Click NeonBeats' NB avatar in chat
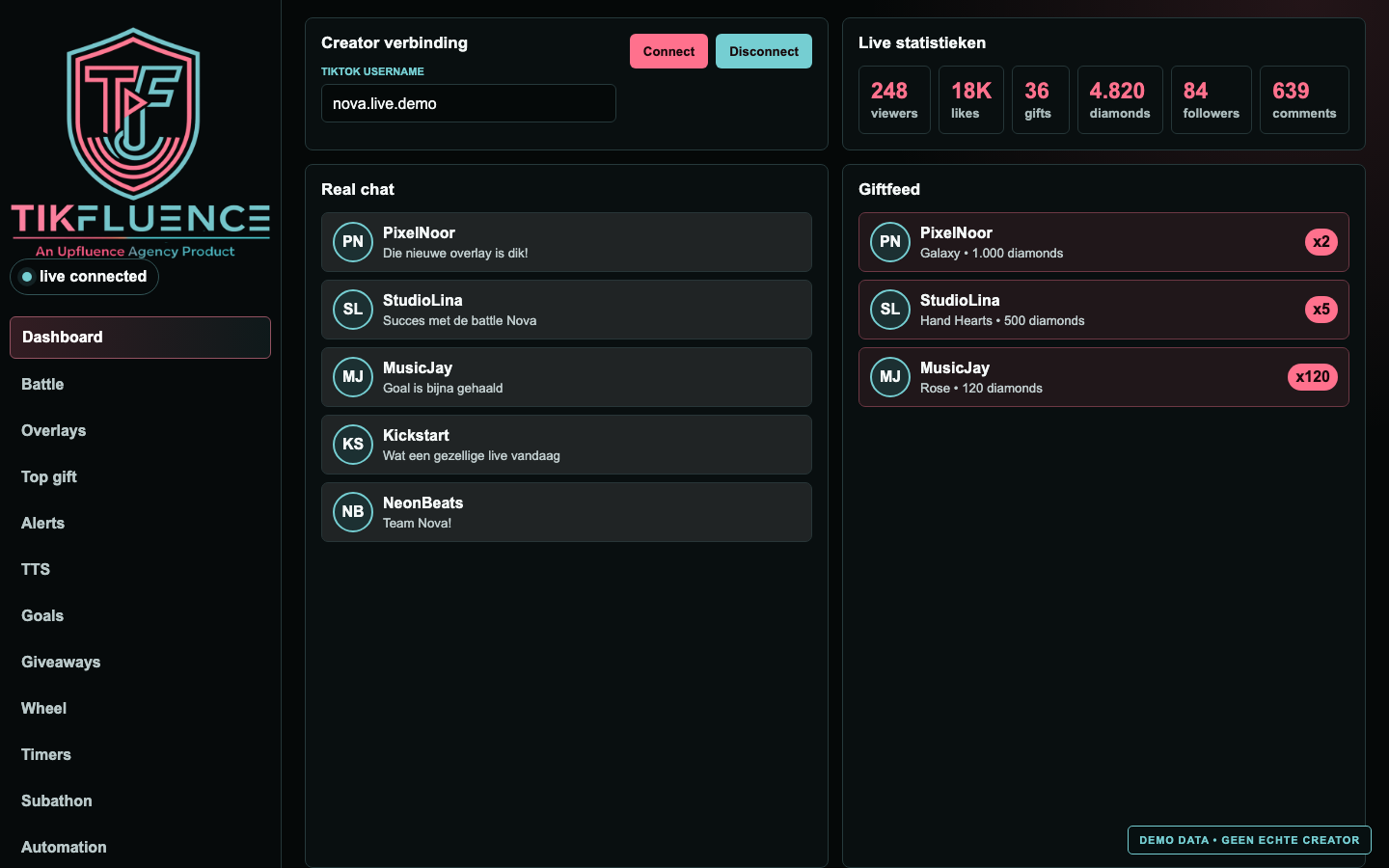The image size is (1389, 868). pos(353,512)
